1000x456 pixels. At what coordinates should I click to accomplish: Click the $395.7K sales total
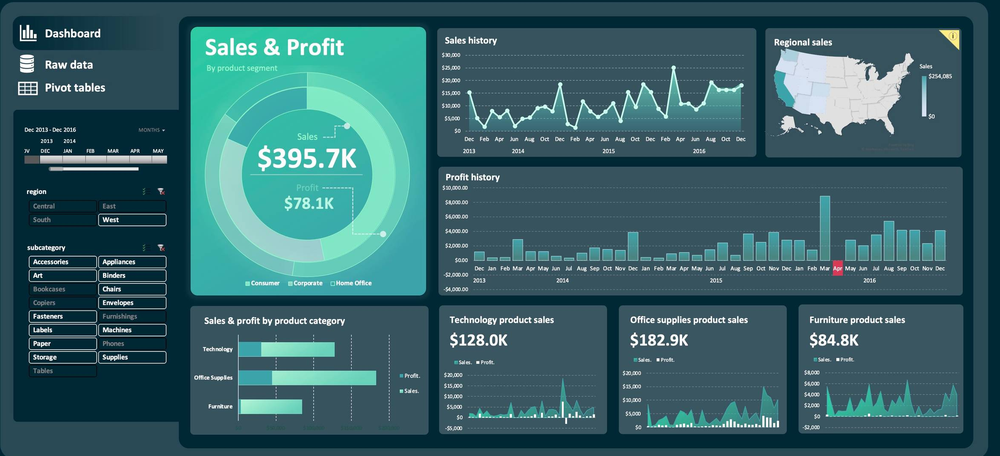point(307,158)
